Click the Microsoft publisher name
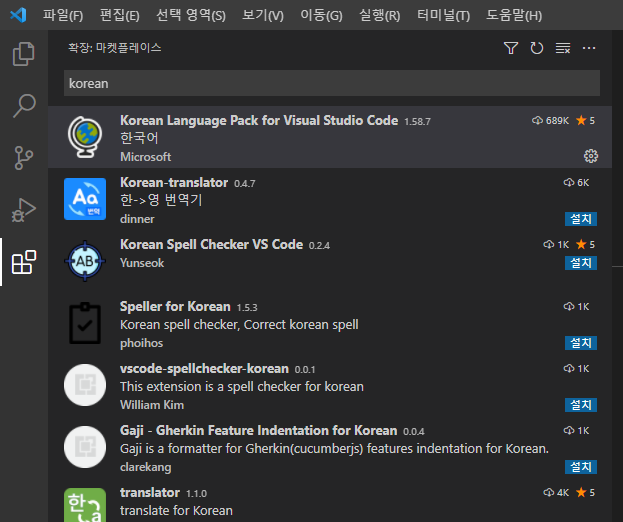Screen dimensions: 623x522 (x=145, y=157)
